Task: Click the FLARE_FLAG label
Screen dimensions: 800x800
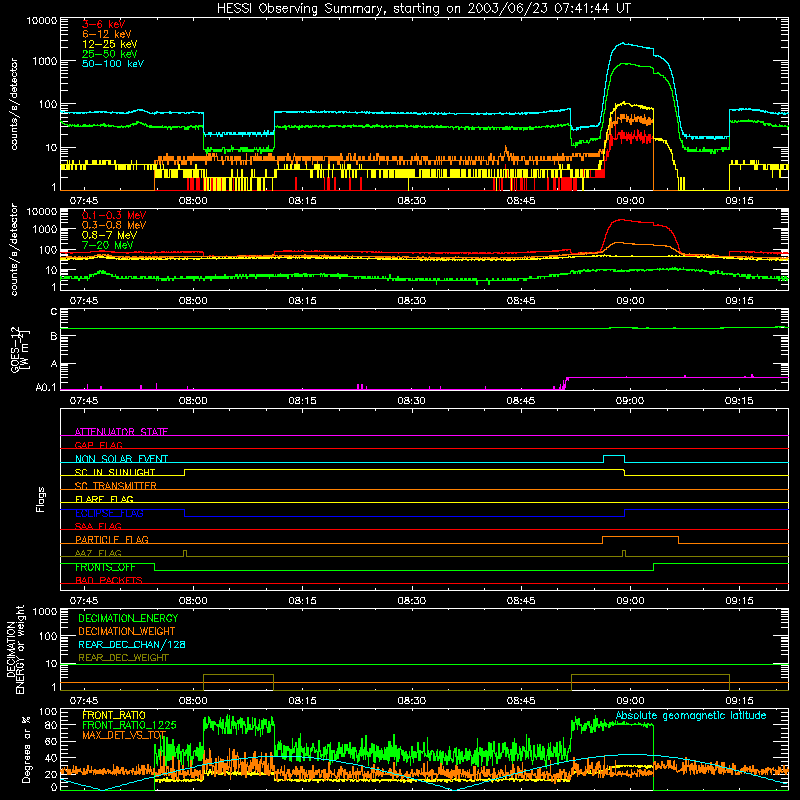Action: 104,499
